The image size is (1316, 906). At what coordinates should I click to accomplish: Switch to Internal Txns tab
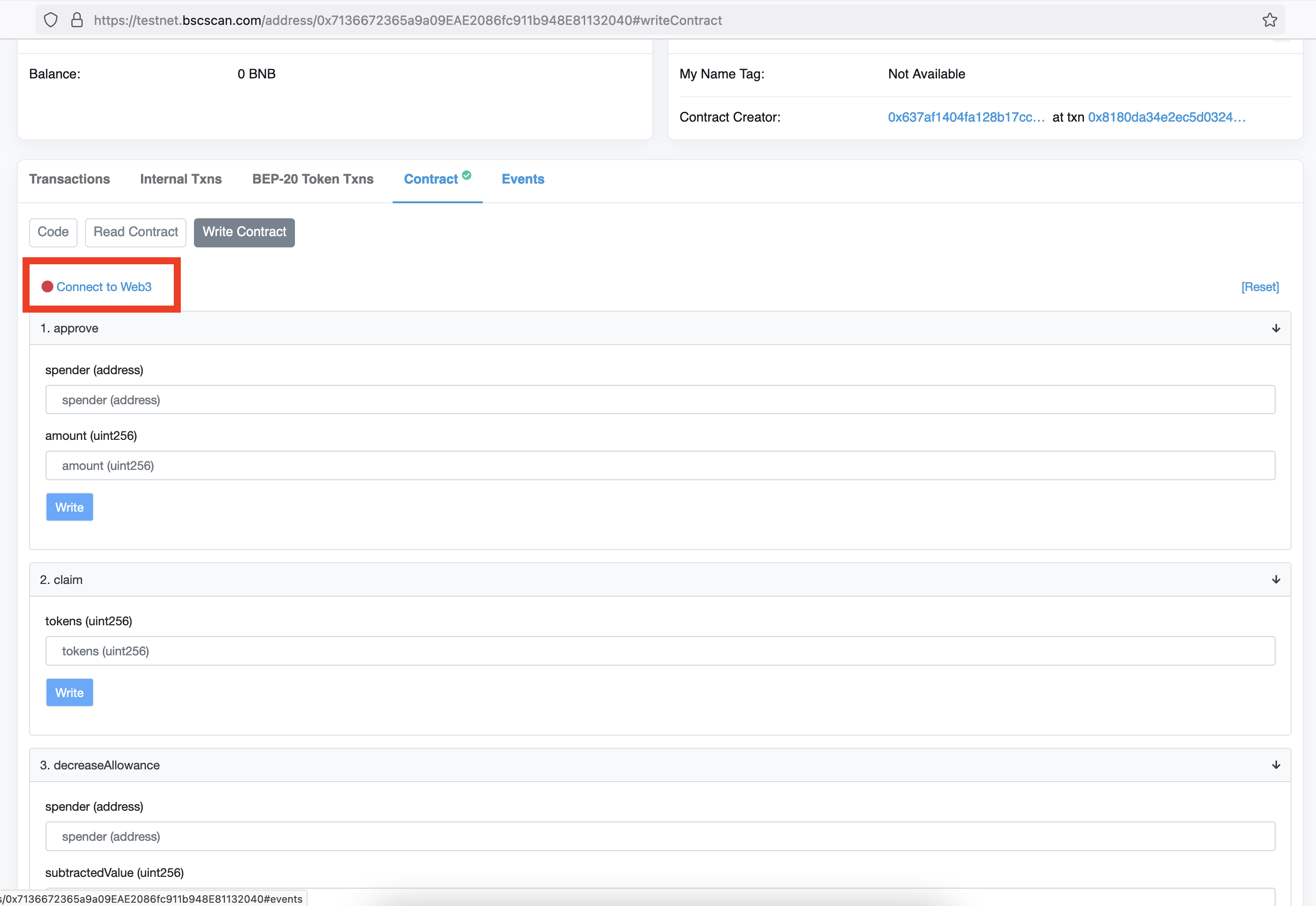(x=181, y=179)
